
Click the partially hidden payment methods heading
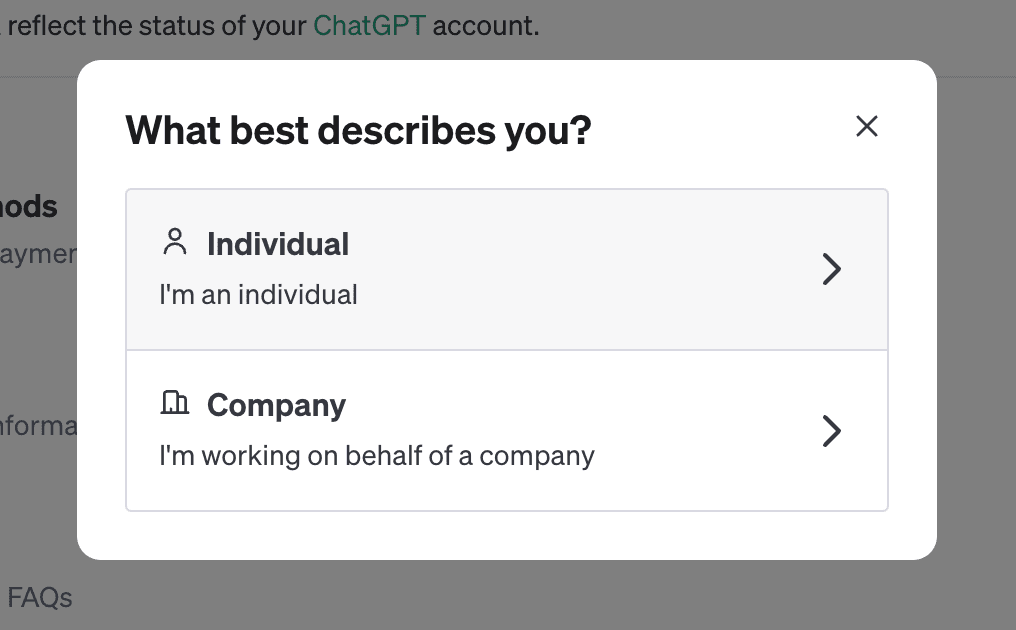29,207
